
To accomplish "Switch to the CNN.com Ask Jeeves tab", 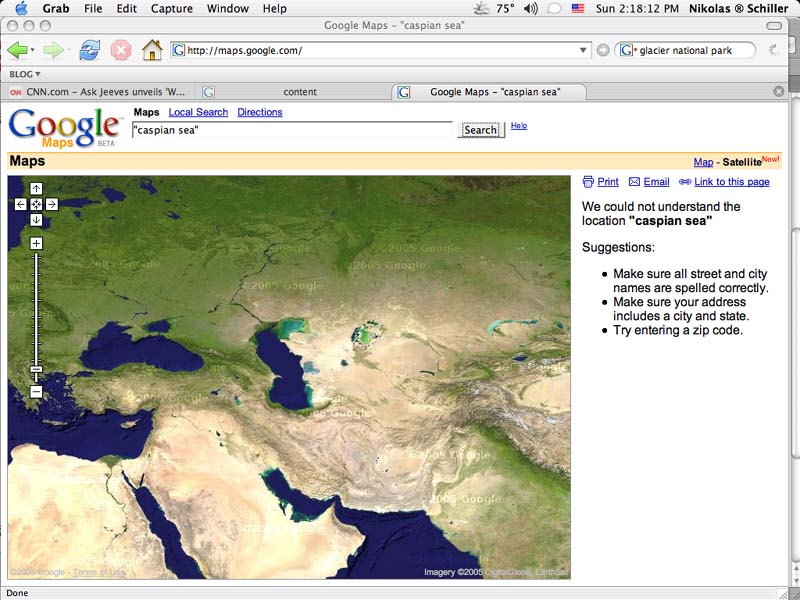I will (98, 92).
